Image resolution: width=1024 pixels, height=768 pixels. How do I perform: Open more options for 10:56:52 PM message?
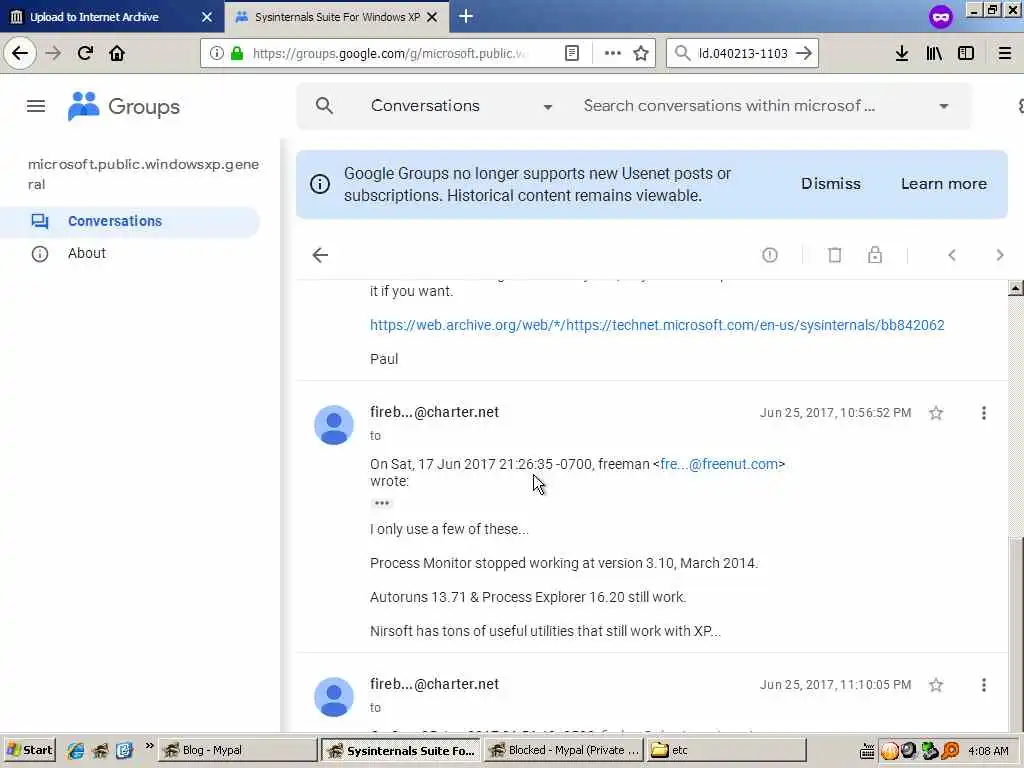[984, 413]
